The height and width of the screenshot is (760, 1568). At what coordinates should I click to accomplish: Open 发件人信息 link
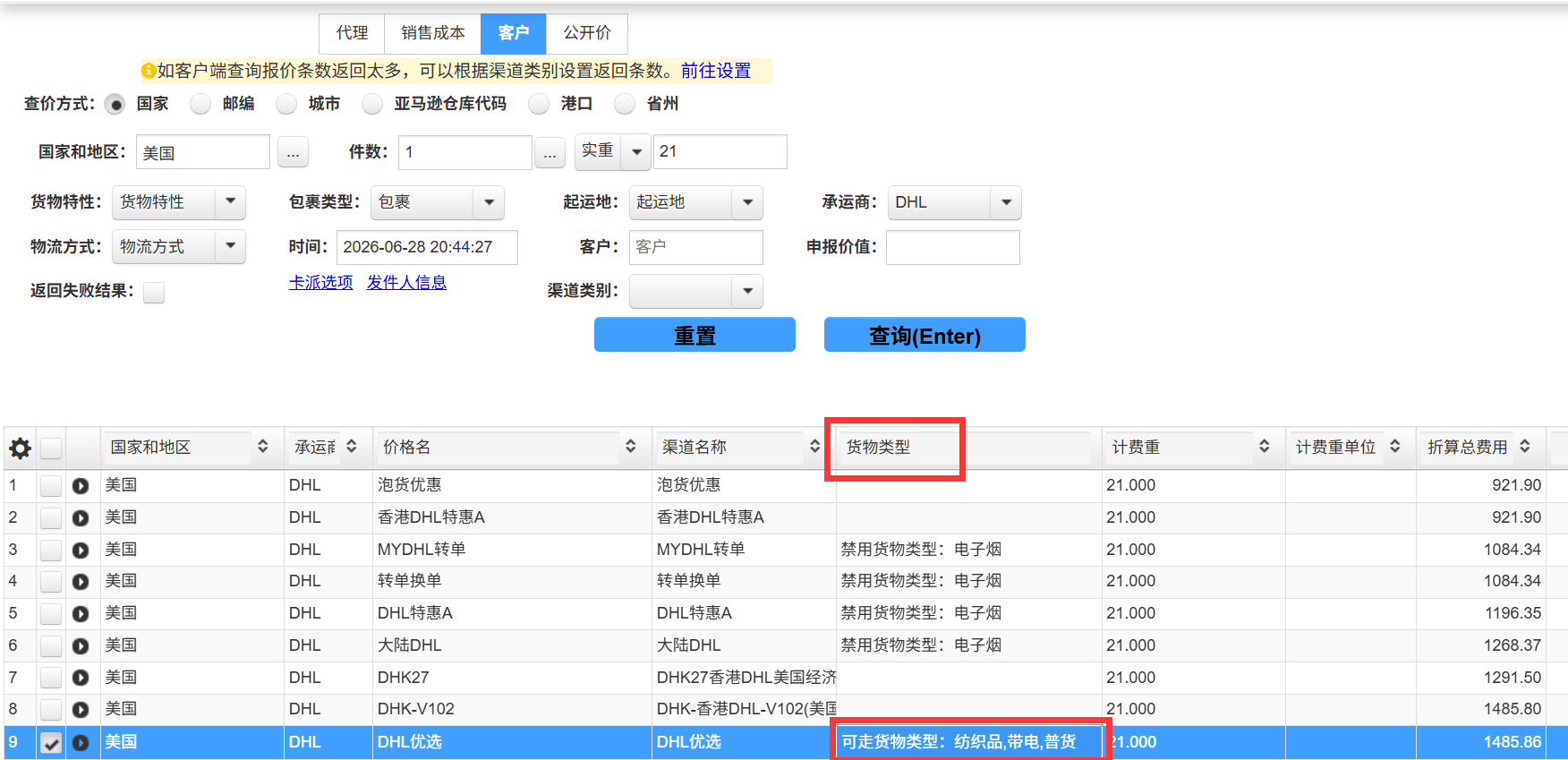pyautogui.click(x=406, y=283)
